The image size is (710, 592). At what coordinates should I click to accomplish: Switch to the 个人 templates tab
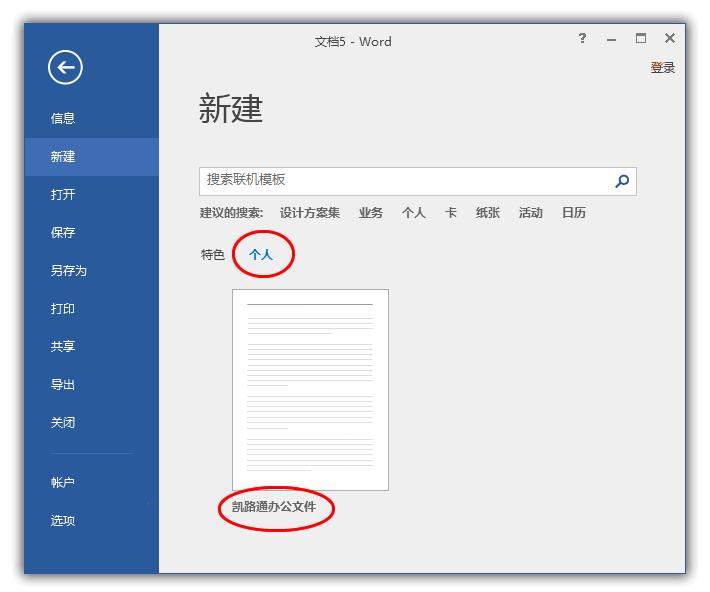pyautogui.click(x=261, y=255)
